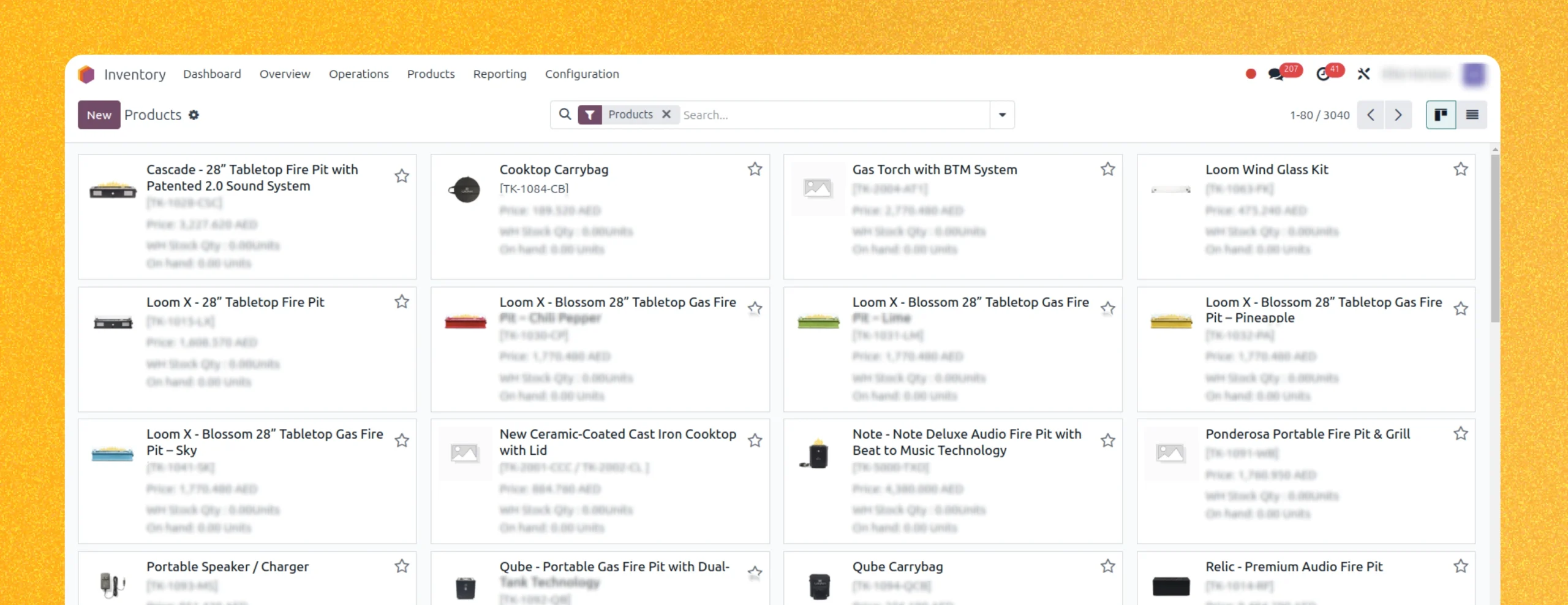Star Ponderosa Portable Fire Pit & Grill
Image resolution: width=1568 pixels, height=605 pixels.
[1461, 433]
